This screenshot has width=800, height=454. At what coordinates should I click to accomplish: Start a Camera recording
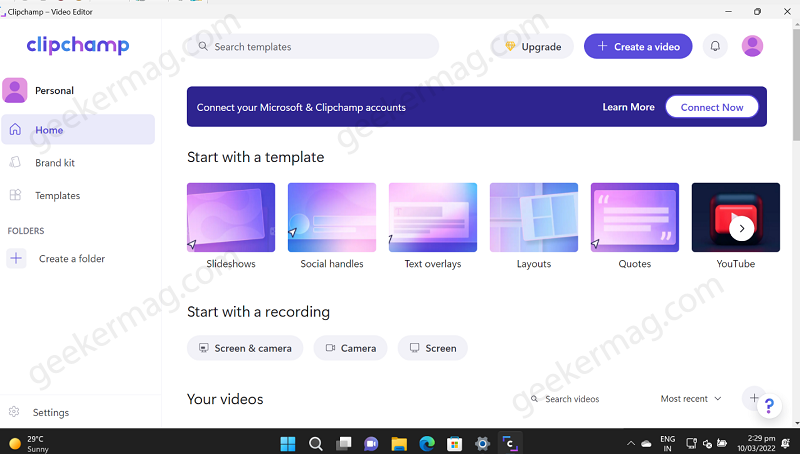click(x=351, y=348)
